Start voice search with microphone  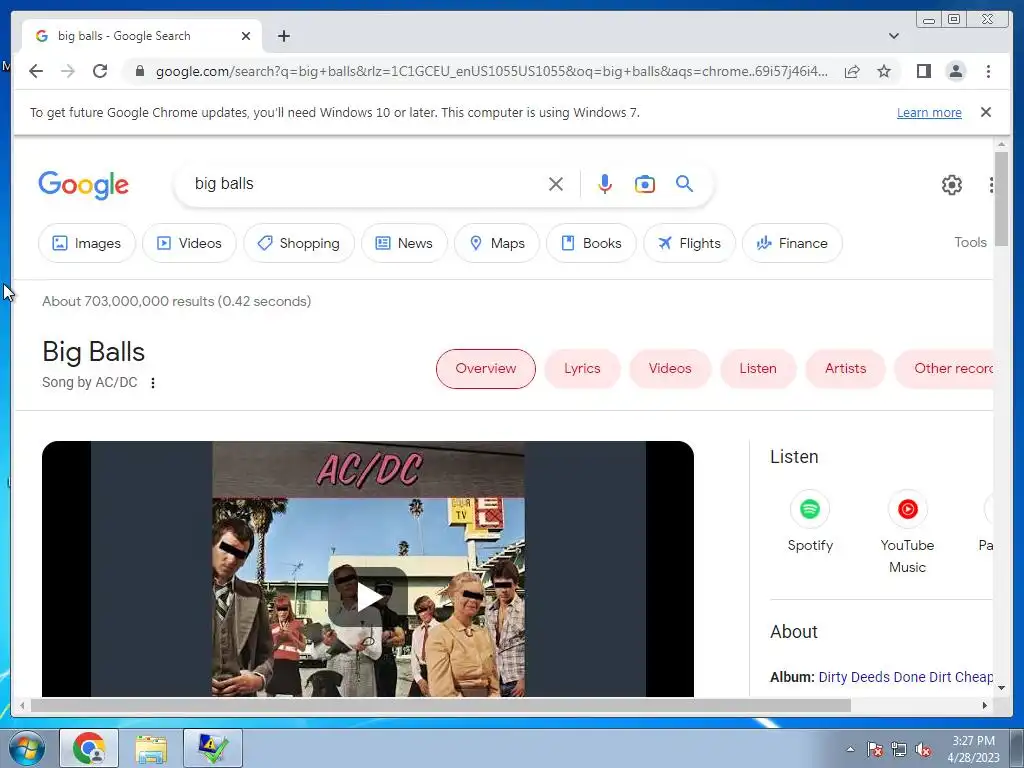click(605, 184)
